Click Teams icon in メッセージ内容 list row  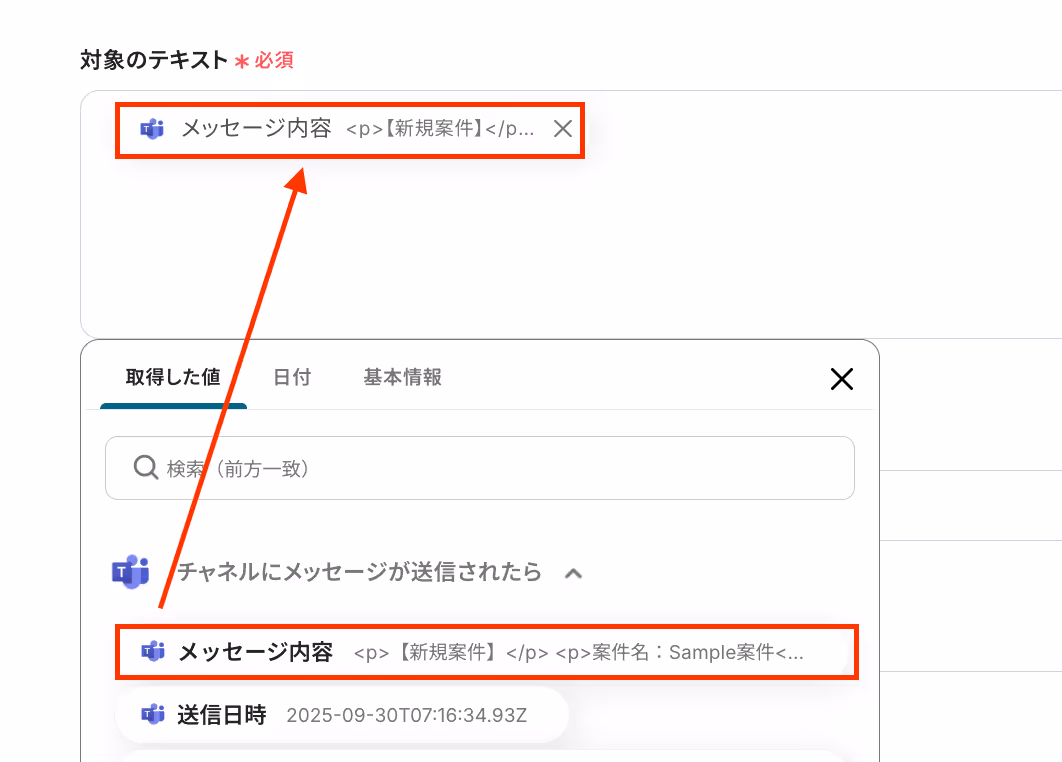(153, 652)
